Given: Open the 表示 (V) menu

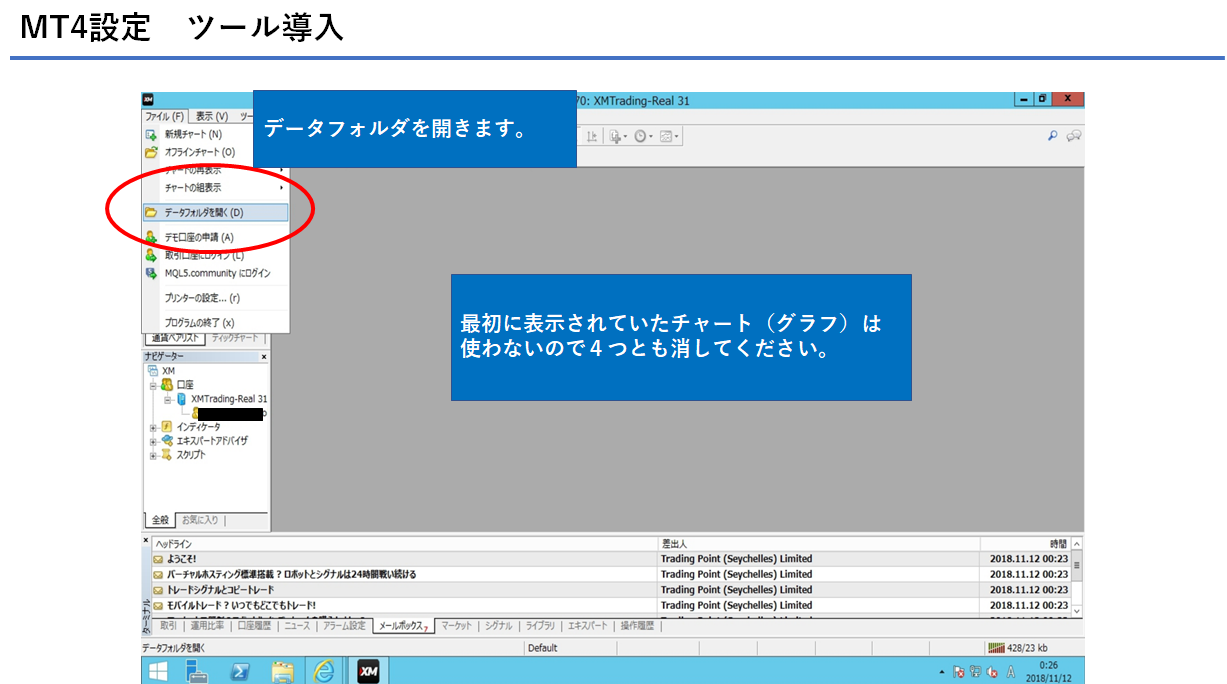Looking at the screenshot, I should (x=211, y=116).
